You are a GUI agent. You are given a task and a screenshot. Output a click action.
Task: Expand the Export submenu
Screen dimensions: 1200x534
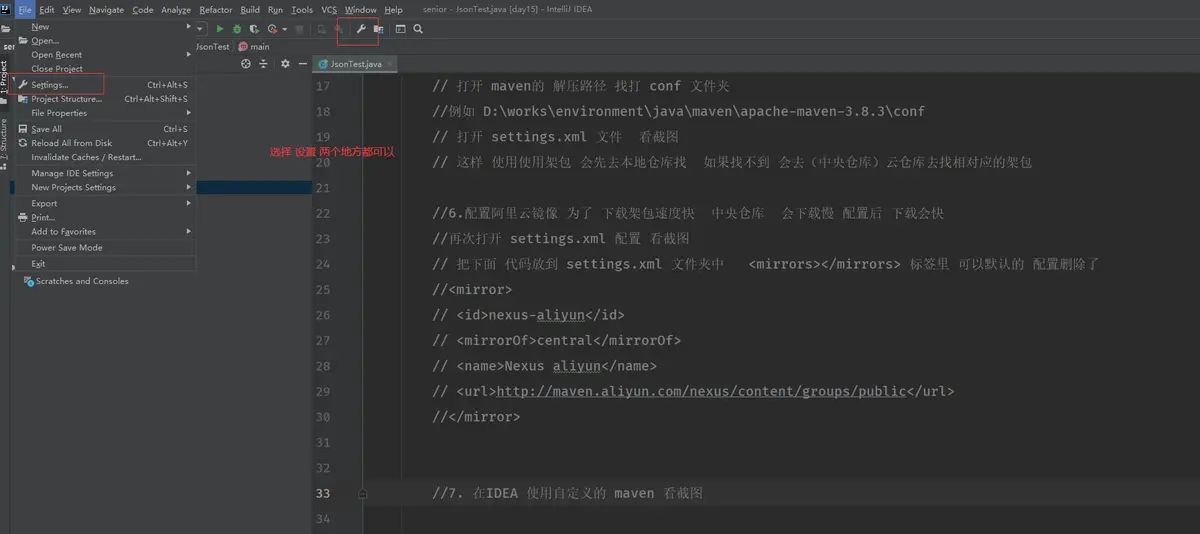[x=104, y=203]
